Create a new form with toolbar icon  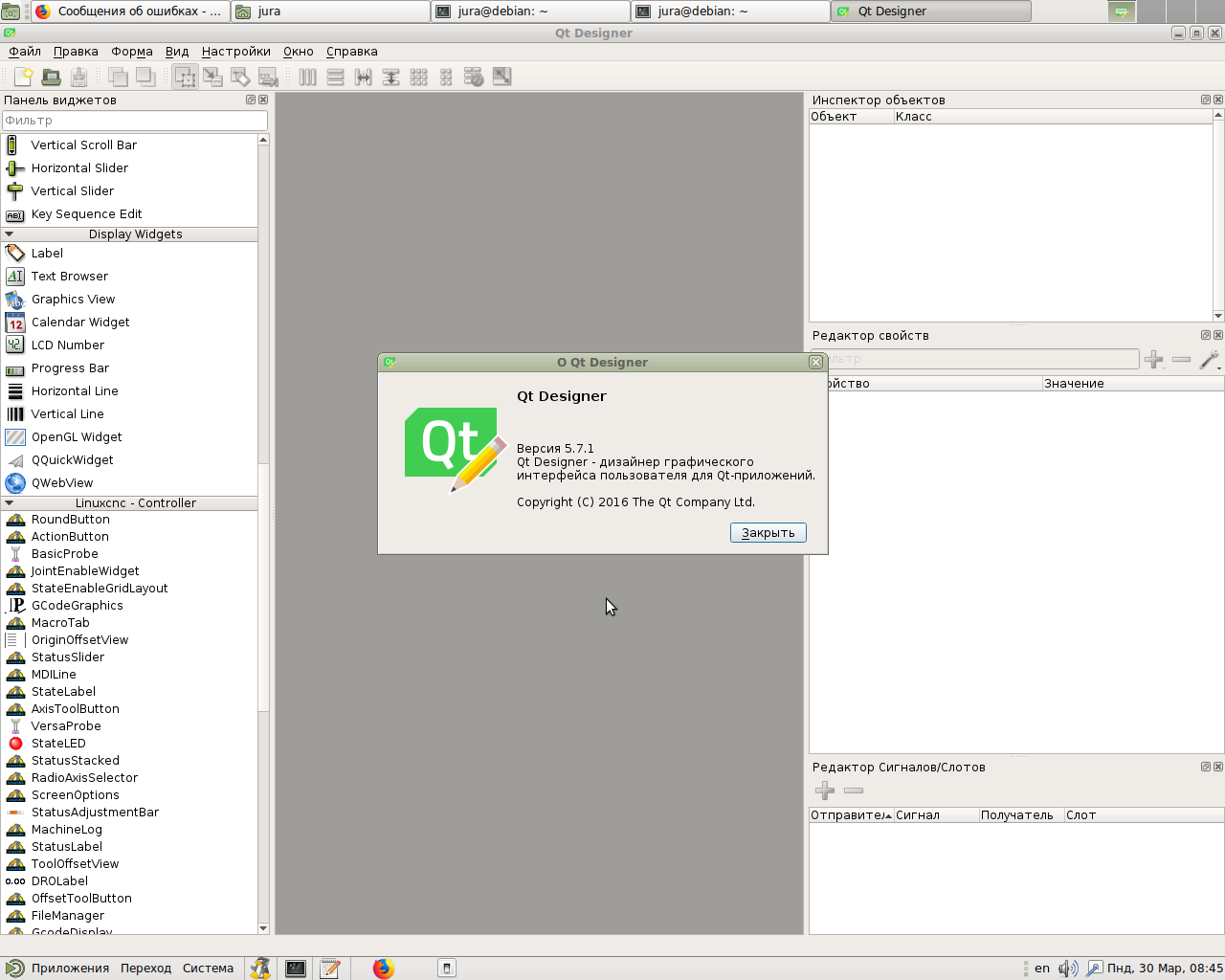click(x=24, y=77)
